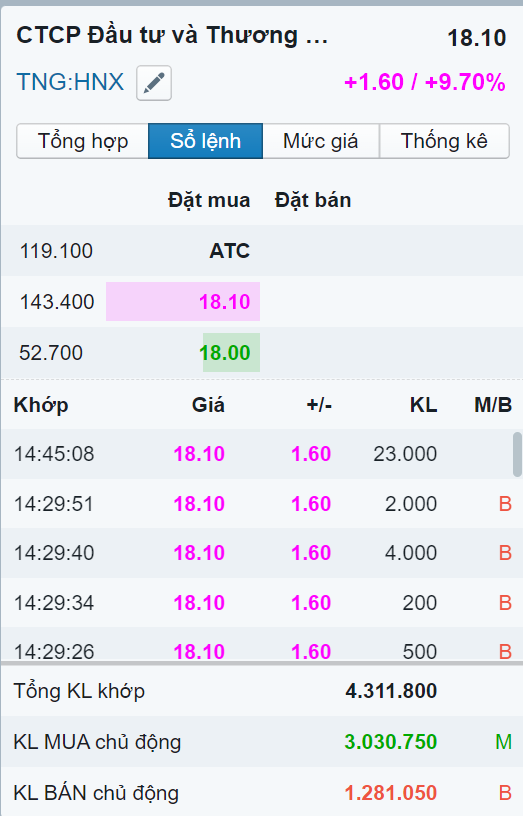Click the KL MUA chủ động value 3.030.750
This screenshot has width=523, height=816.
(390, 742)
